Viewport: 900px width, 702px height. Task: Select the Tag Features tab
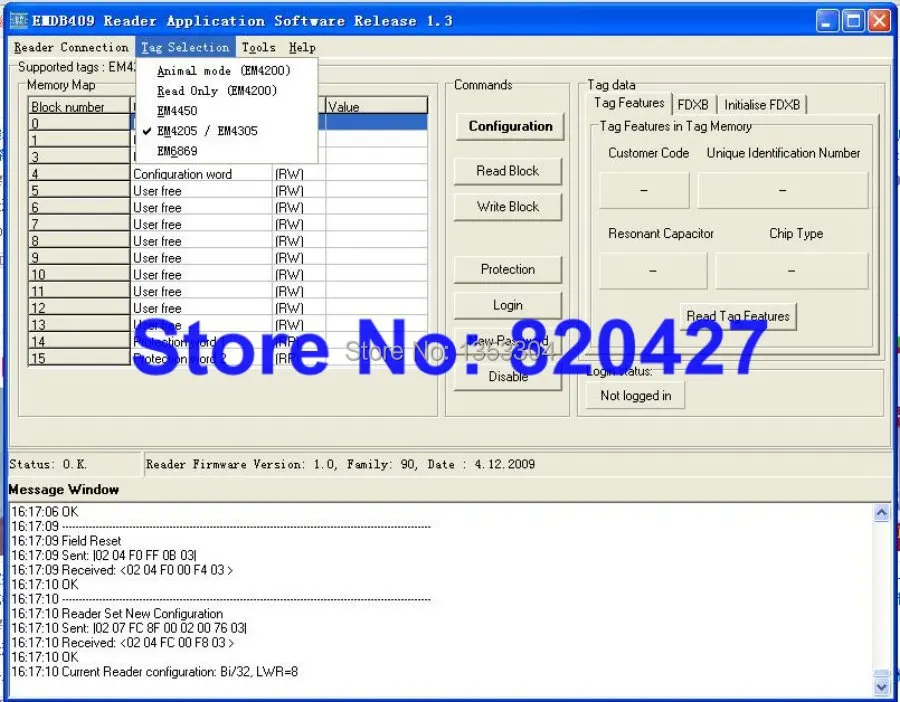[x=628, y=103]
